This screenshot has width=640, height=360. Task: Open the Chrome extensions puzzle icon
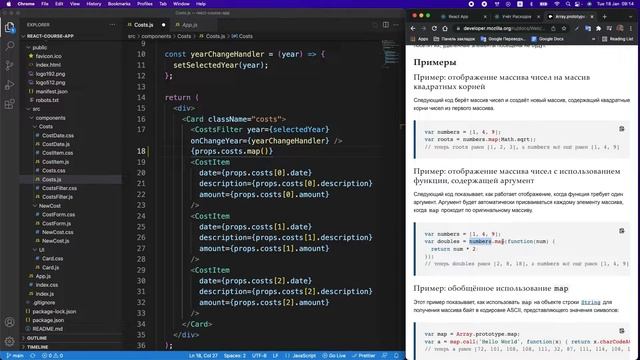click(x=598, y=29)
